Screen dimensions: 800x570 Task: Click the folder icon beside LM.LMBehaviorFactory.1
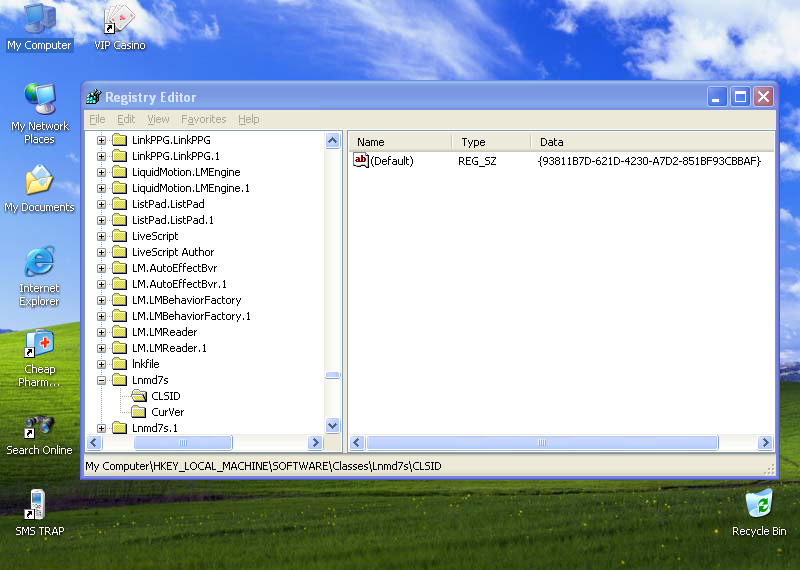click(119, 316)
